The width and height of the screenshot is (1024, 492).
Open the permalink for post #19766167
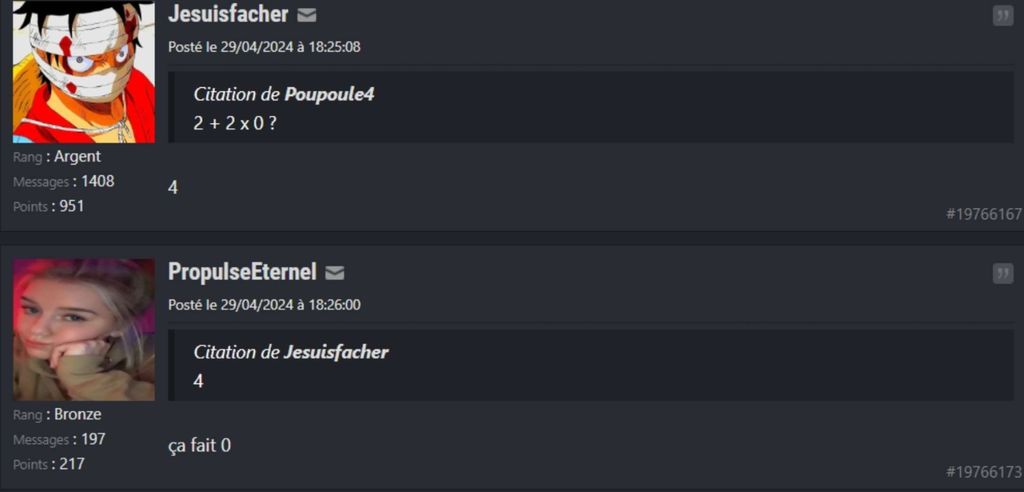pos(983,213)
